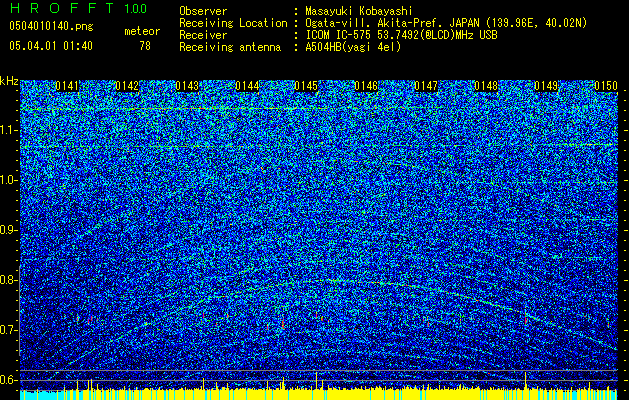Click the Receiver label
This screenshot has width=629, height=400.
point(203,35)
